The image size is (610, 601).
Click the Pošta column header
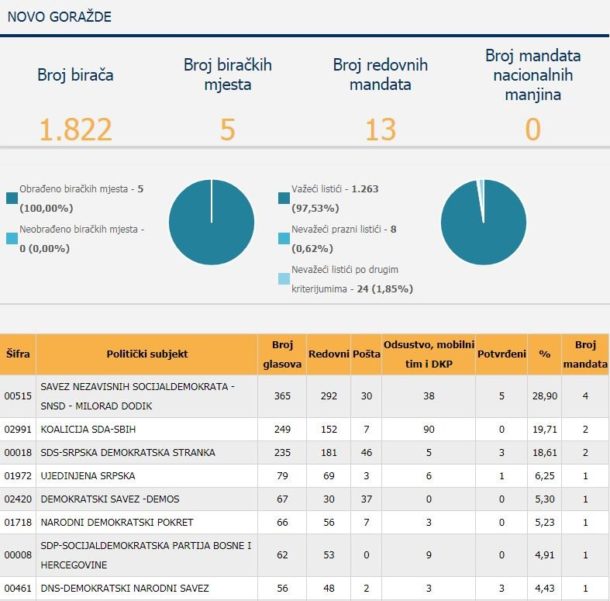click(x=366, y=354)
